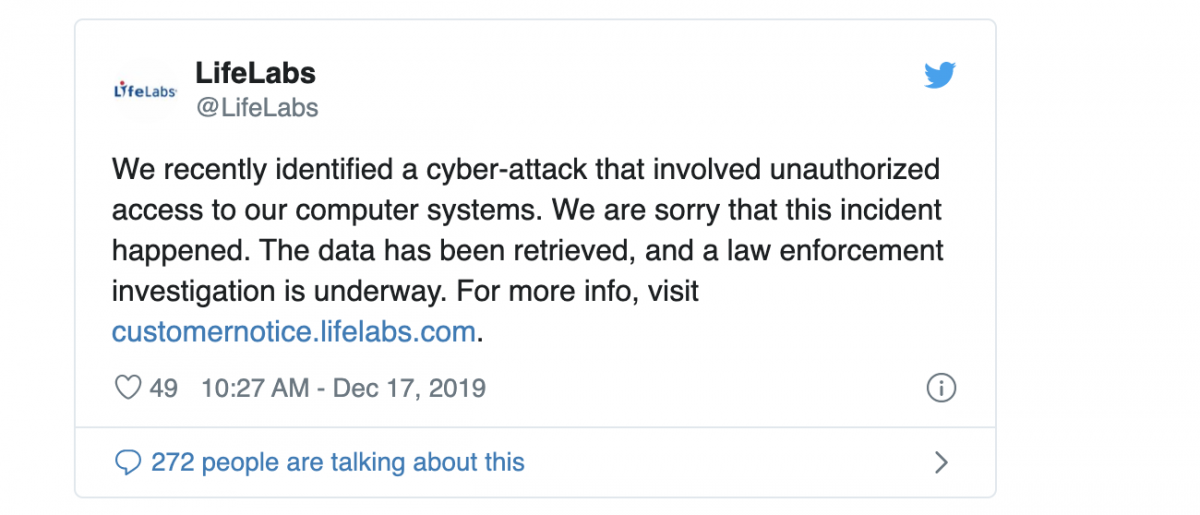1200x515 pixels.
Task: Expand conversation with right chevron arrow
Action: [940, 462]
